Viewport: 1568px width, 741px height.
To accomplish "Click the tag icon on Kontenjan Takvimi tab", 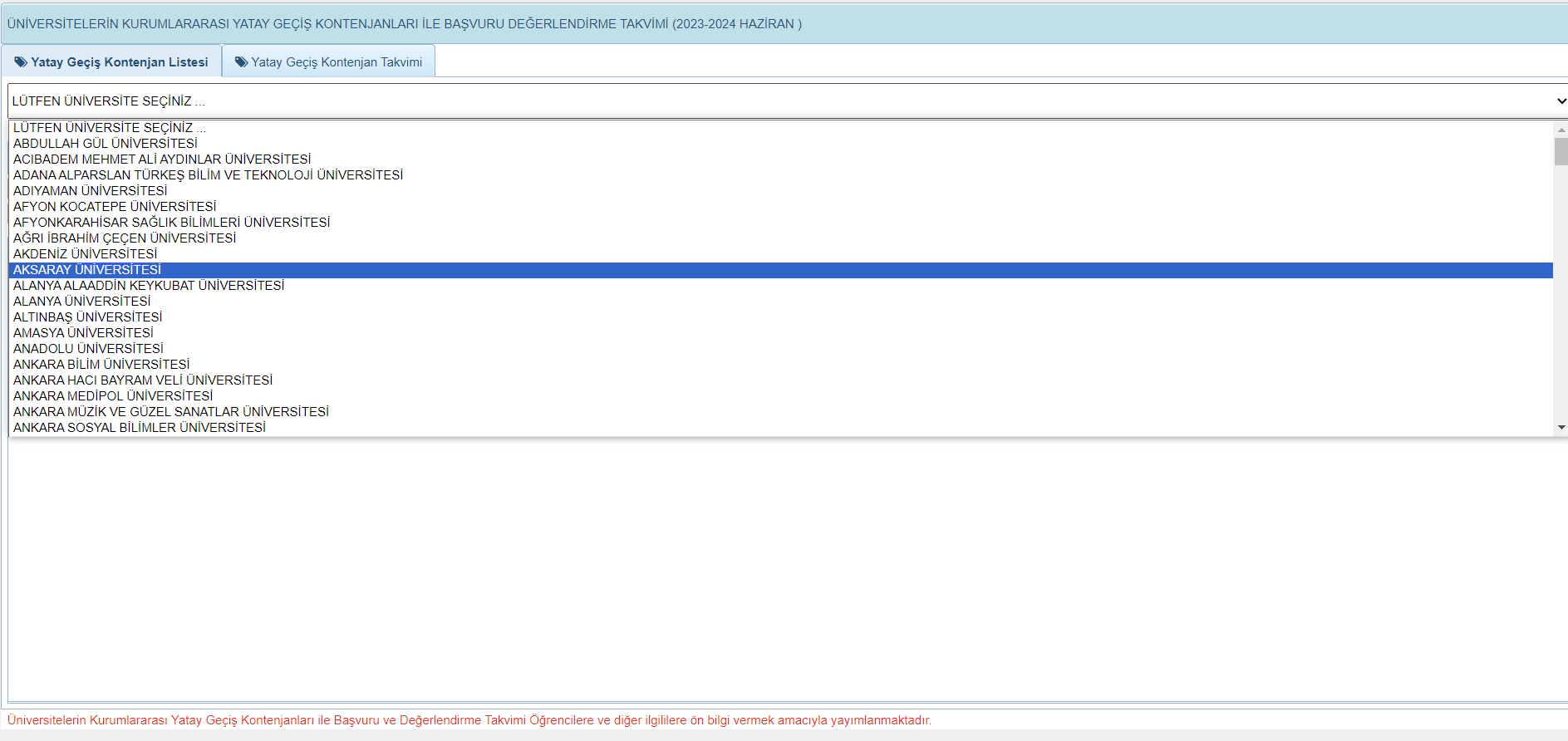I will 242,62.
